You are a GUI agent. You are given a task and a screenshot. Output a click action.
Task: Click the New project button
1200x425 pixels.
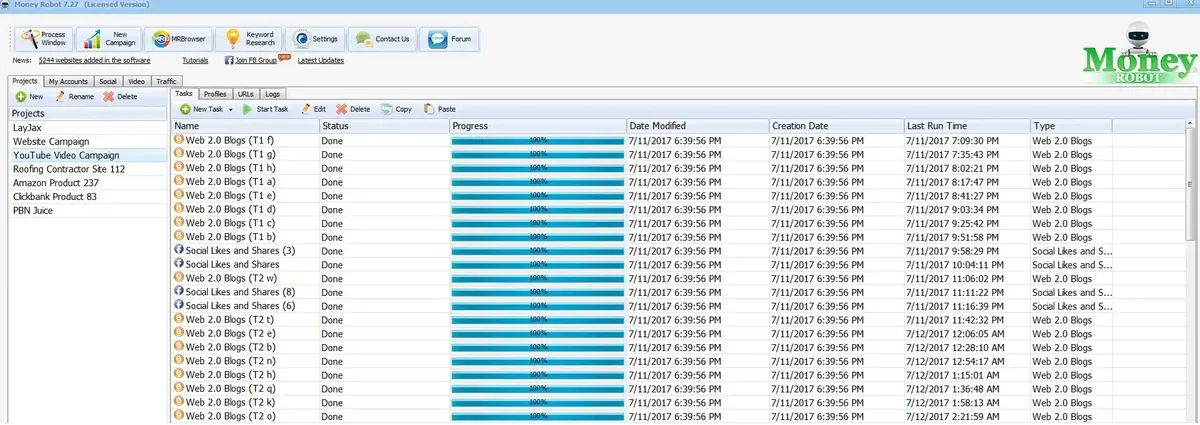click(x=28, y=97)
